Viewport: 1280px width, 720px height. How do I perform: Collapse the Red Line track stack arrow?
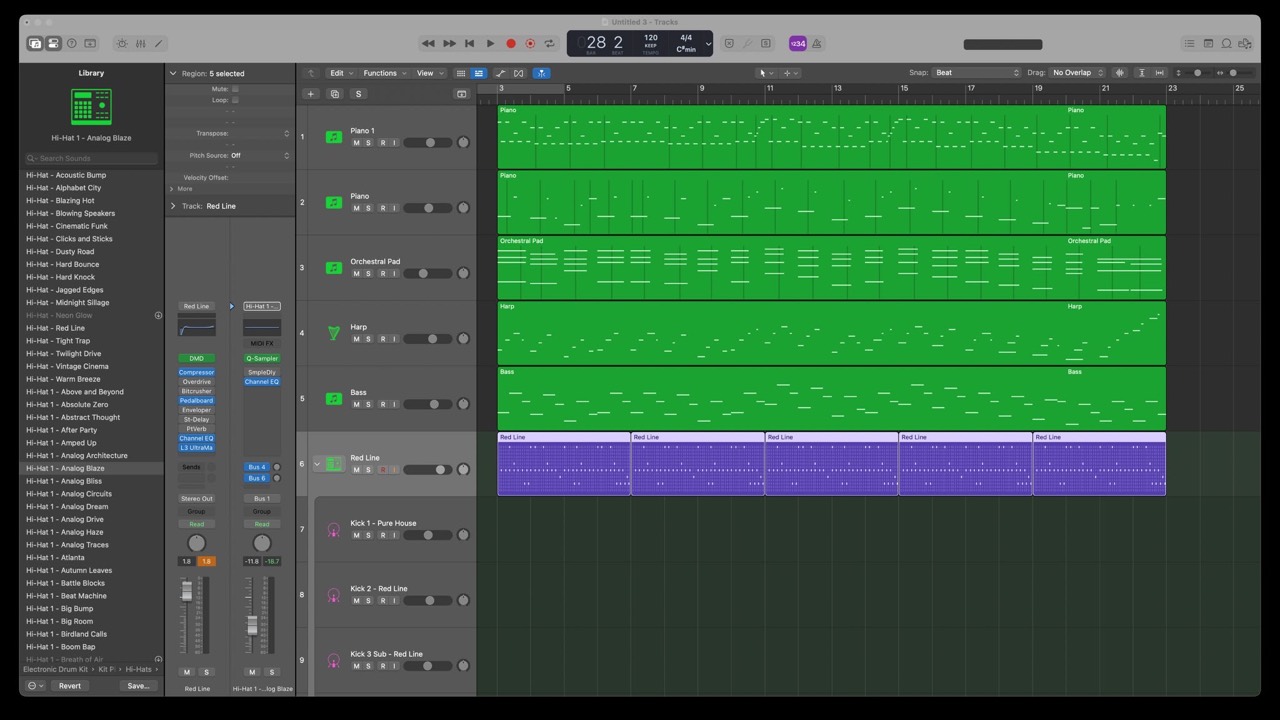click(317, 464)
